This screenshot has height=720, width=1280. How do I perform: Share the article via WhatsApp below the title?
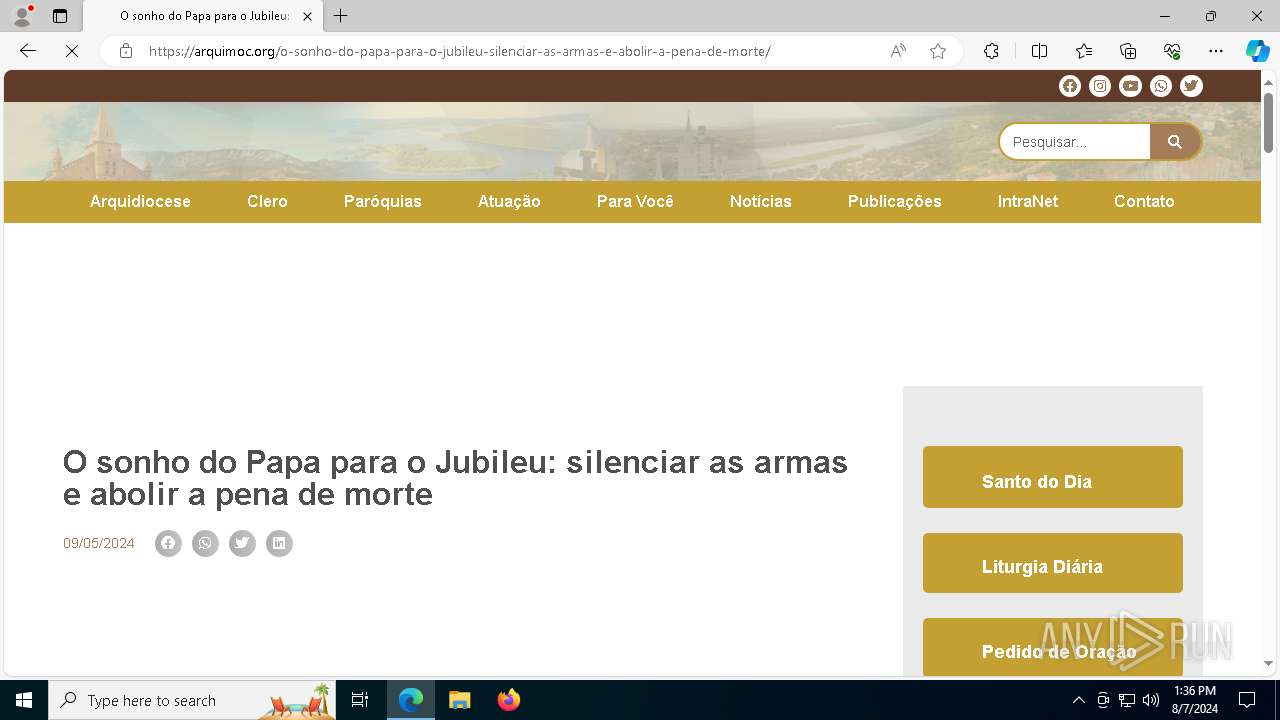click(205, 543)
